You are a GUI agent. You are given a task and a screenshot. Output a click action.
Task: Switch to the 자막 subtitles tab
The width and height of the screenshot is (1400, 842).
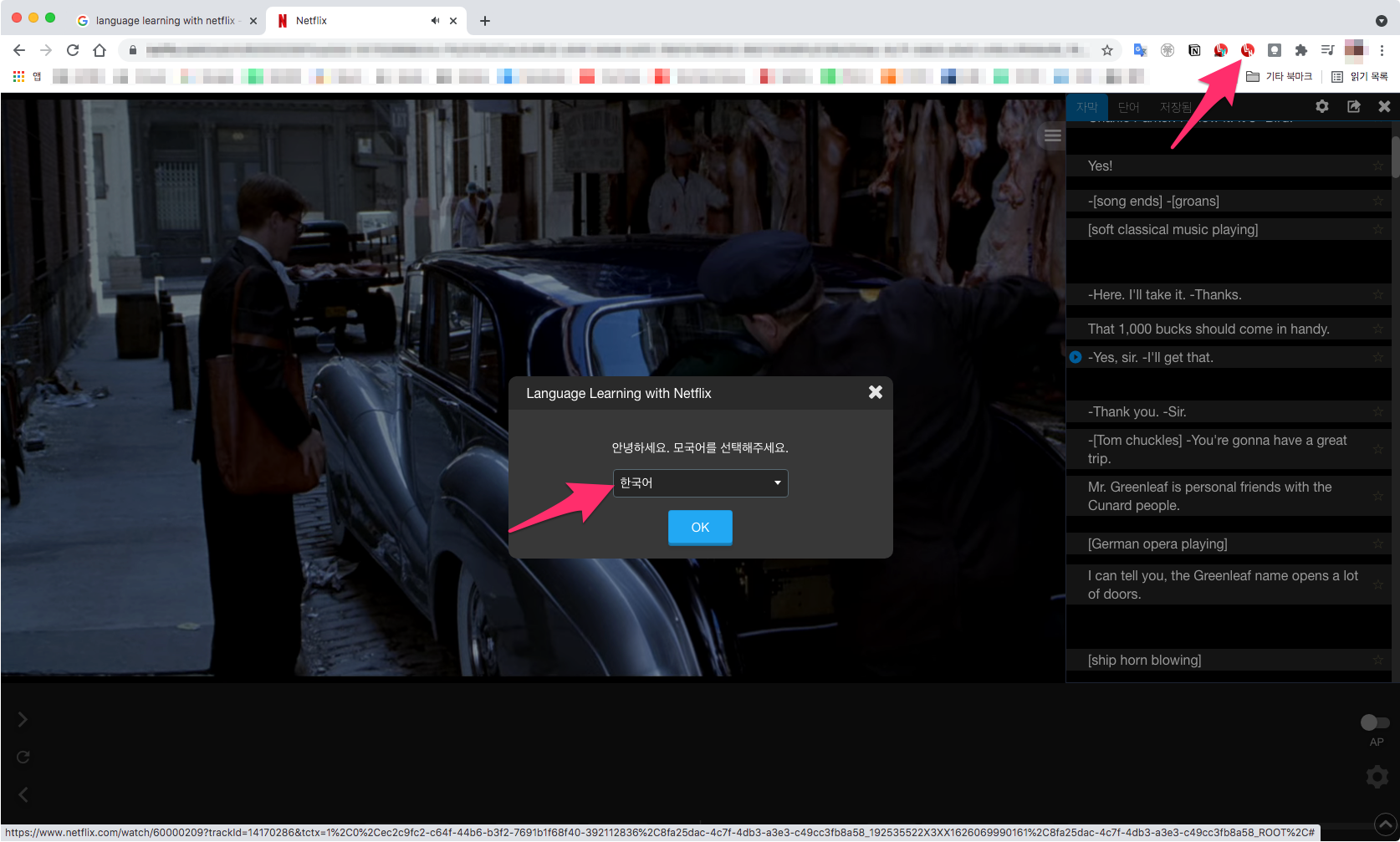click(x=1087, y=107)
